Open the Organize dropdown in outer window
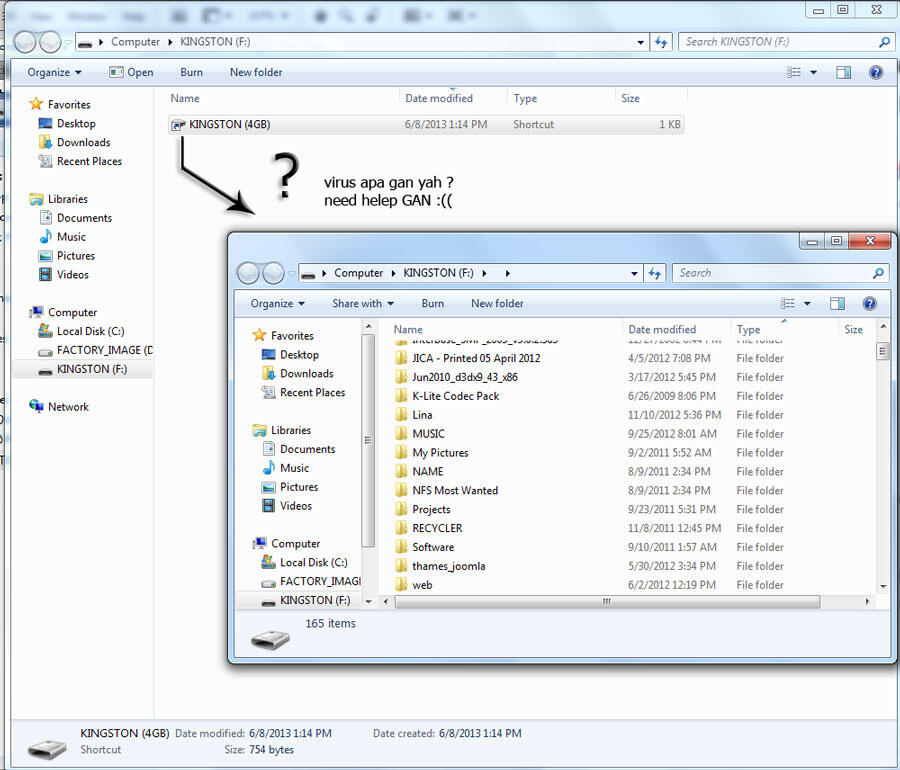Image resolution: width=900 pixels, height=770 pixels. (x=54, y=72)
